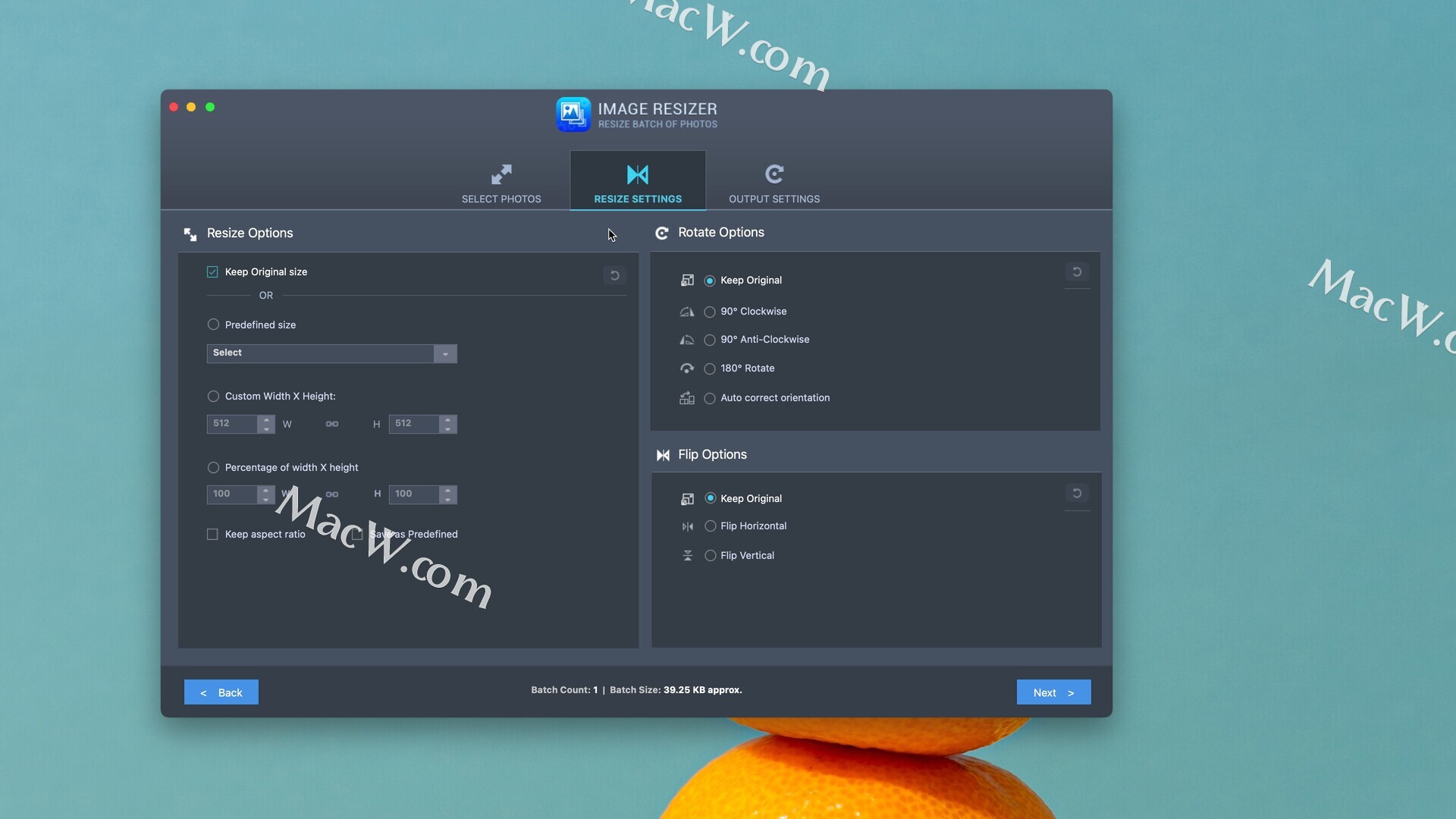
Task: Click the custom width 512 field
Action: click(x=232, y=424)
